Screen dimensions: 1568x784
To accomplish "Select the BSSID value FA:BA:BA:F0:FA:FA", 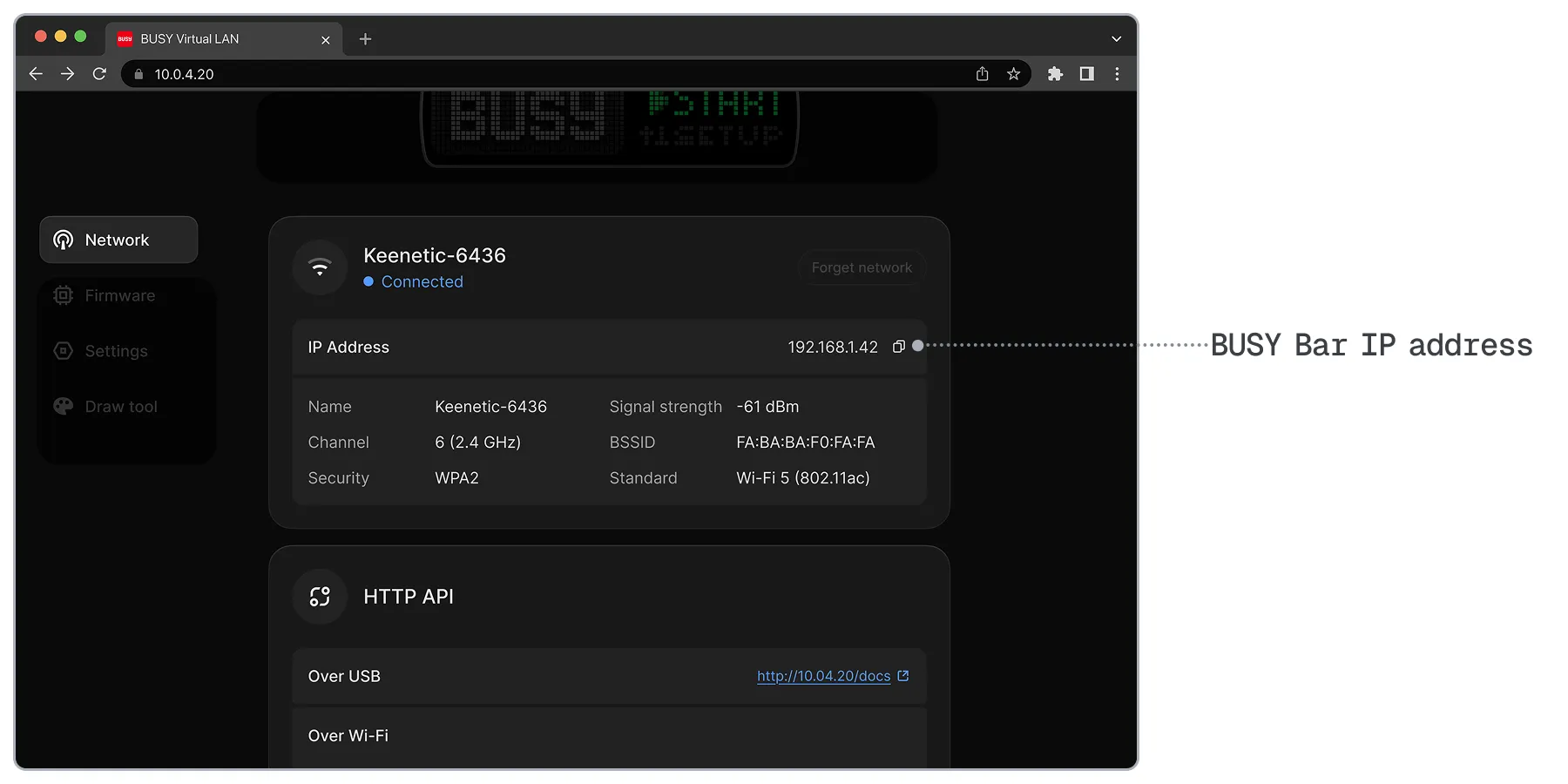I will (x=806, y=443).
